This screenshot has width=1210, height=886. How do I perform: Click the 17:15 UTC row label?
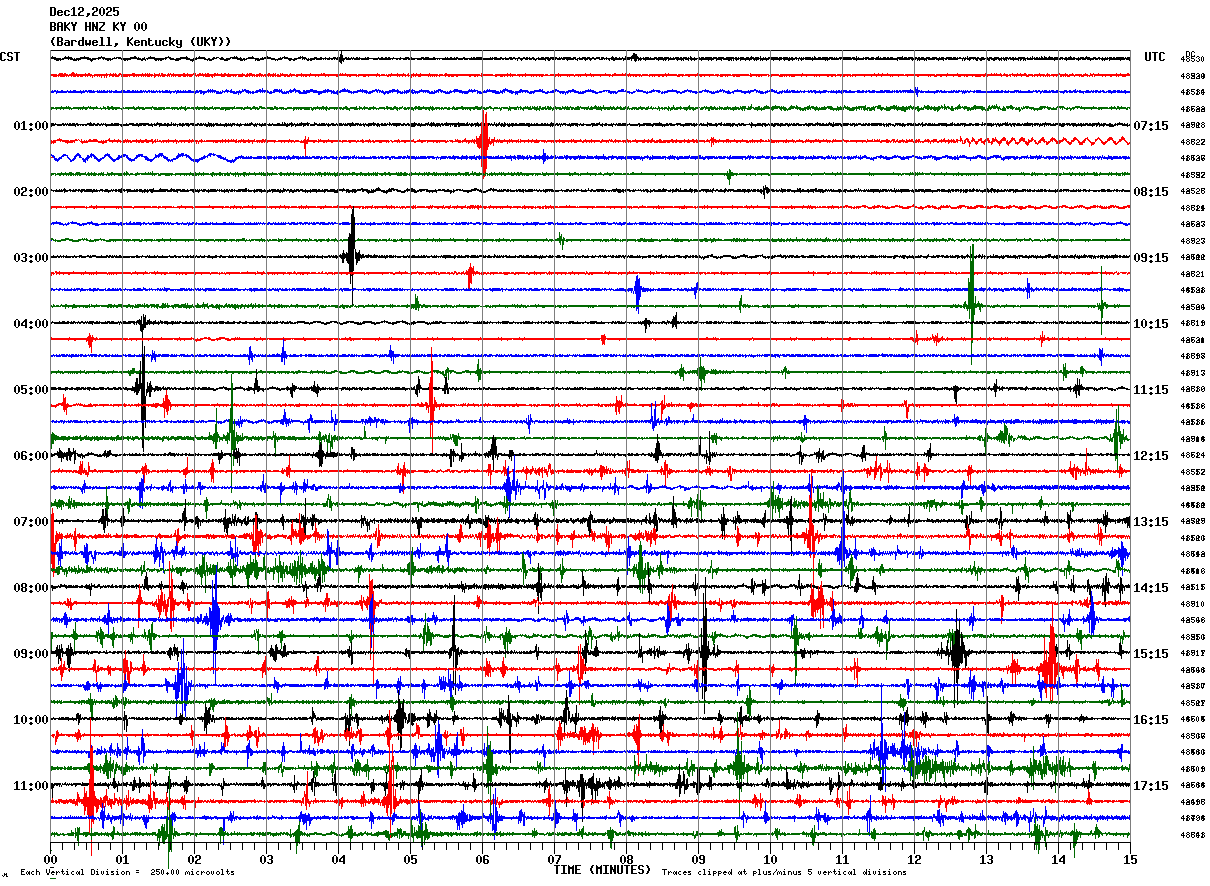(x=1151, y=786)
